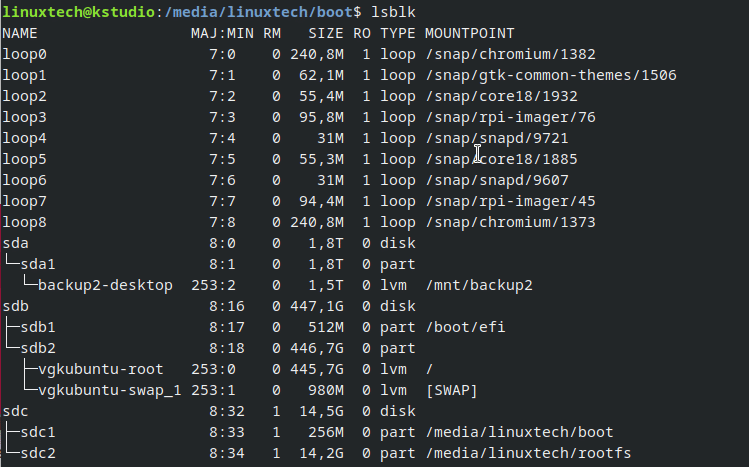This screenshot has height=467, width=749.
Task: Click the [SWAP] mountpoint label
Action: click(x=451, y=391)
